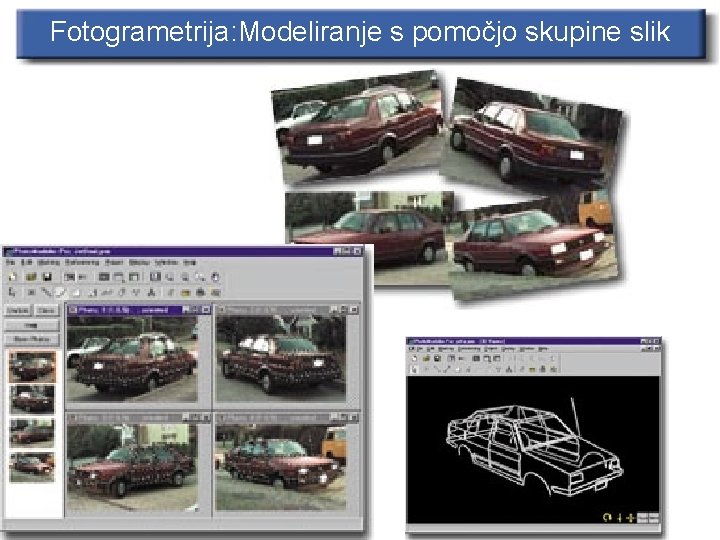Viewport: 720px width, 540px height.
Task: Click the Open project folder icon in the photo window toolbar
Action: [x=31, y=277]
